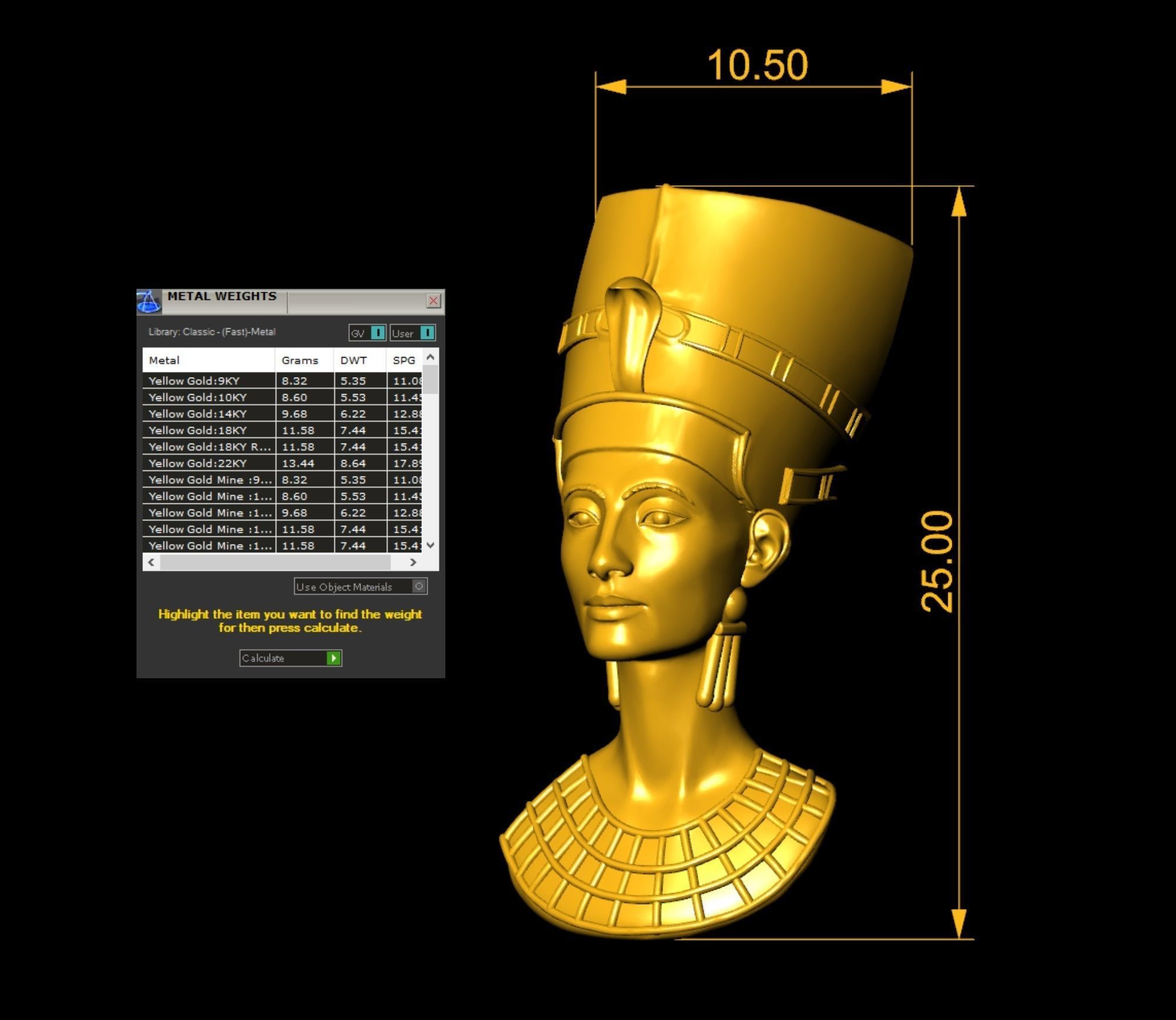Click the Metal Weights scale icon in title bar
Image resolution: width=1176 pixels, height=1020 pixels.
tap(149, 301)
